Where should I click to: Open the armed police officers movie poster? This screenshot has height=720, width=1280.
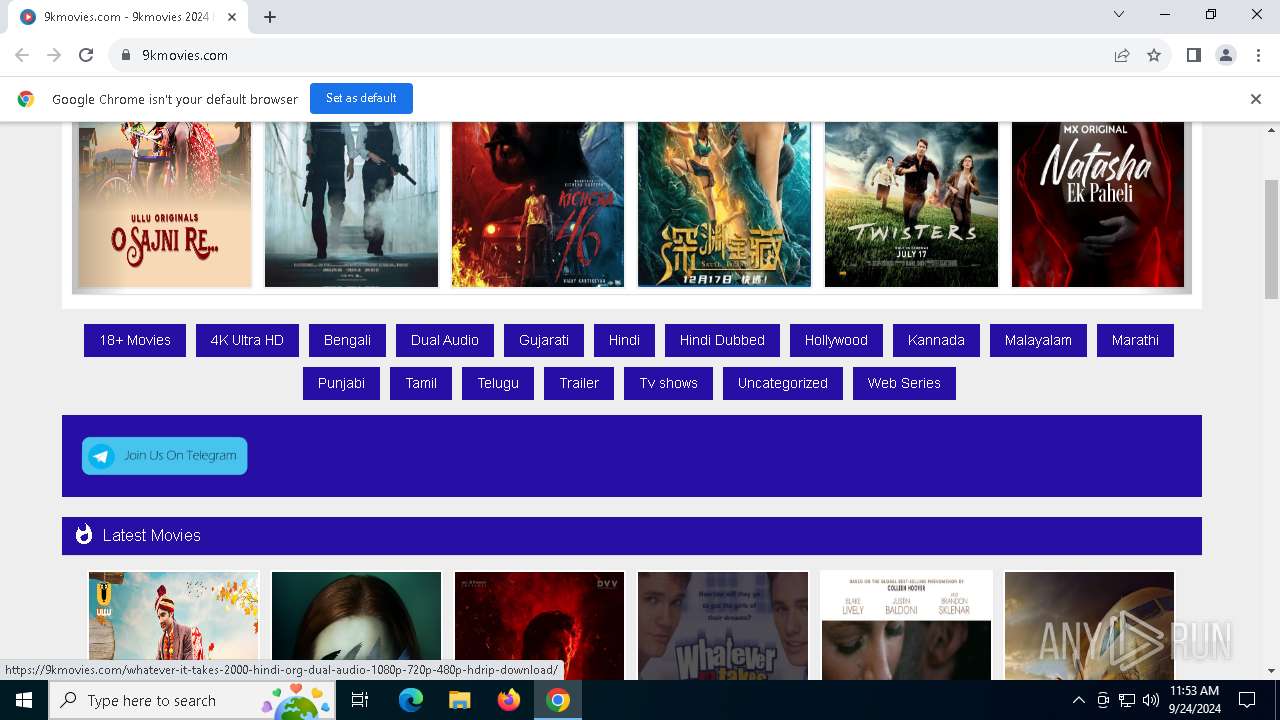(351, 204)
